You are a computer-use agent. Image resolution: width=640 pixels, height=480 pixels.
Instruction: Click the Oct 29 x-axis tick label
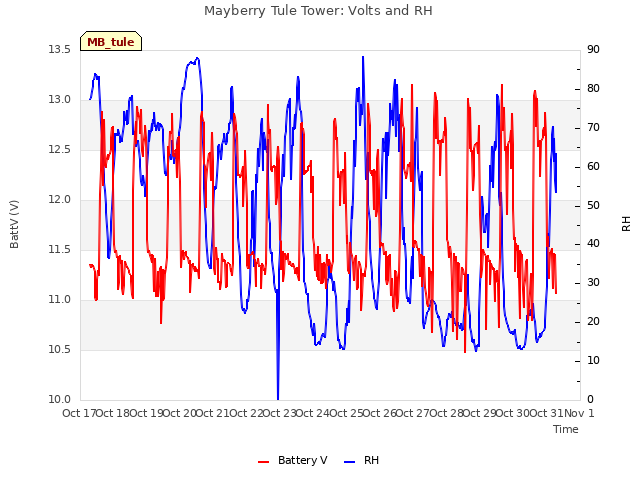coord(480,413)
